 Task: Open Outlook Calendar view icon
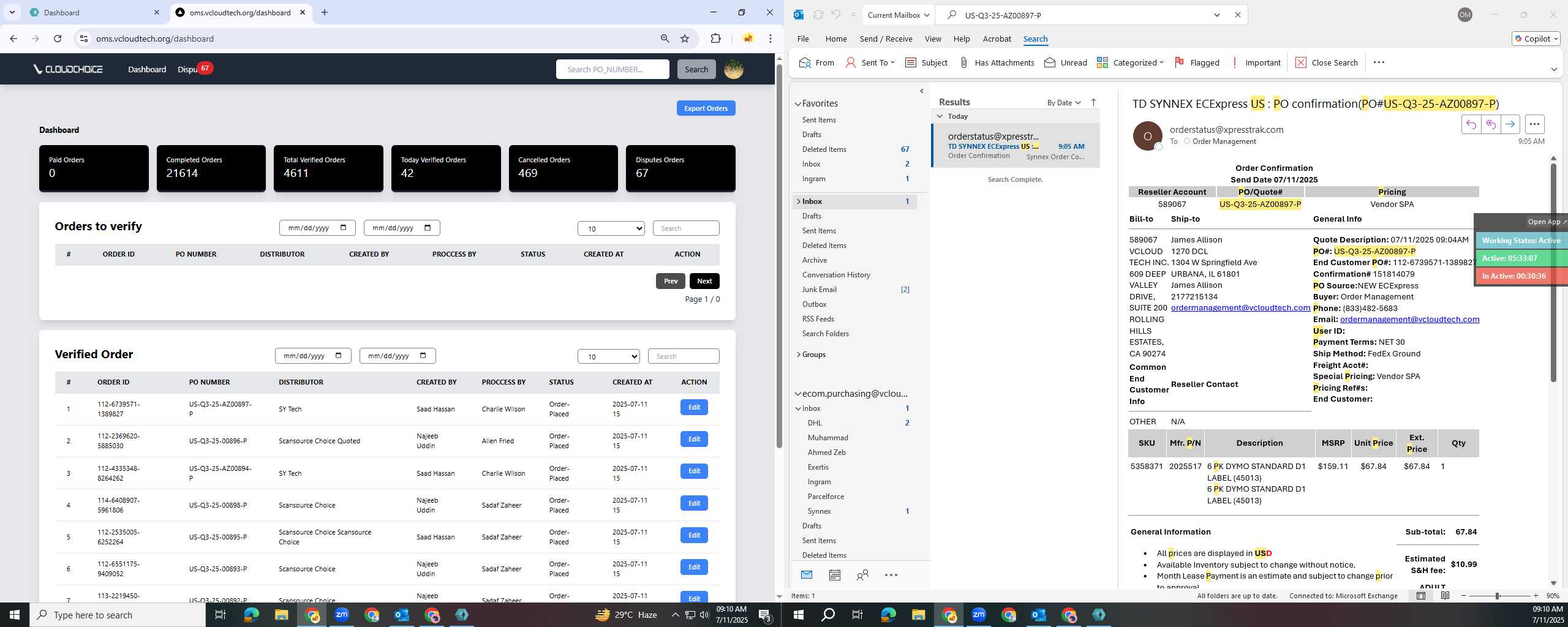834,575
